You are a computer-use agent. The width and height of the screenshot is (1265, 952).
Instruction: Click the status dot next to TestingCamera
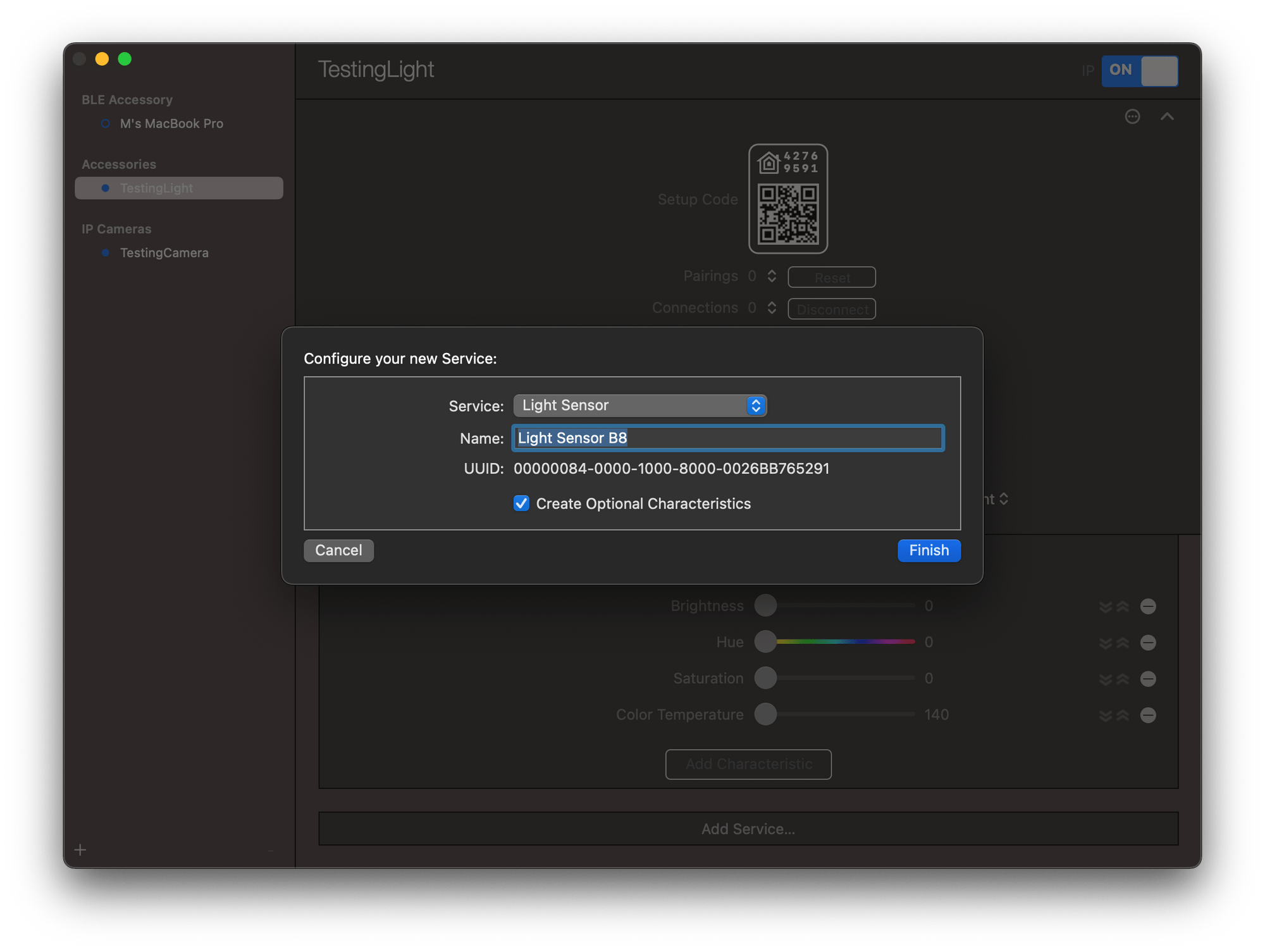pyautogui.click(x=106, y=252)
